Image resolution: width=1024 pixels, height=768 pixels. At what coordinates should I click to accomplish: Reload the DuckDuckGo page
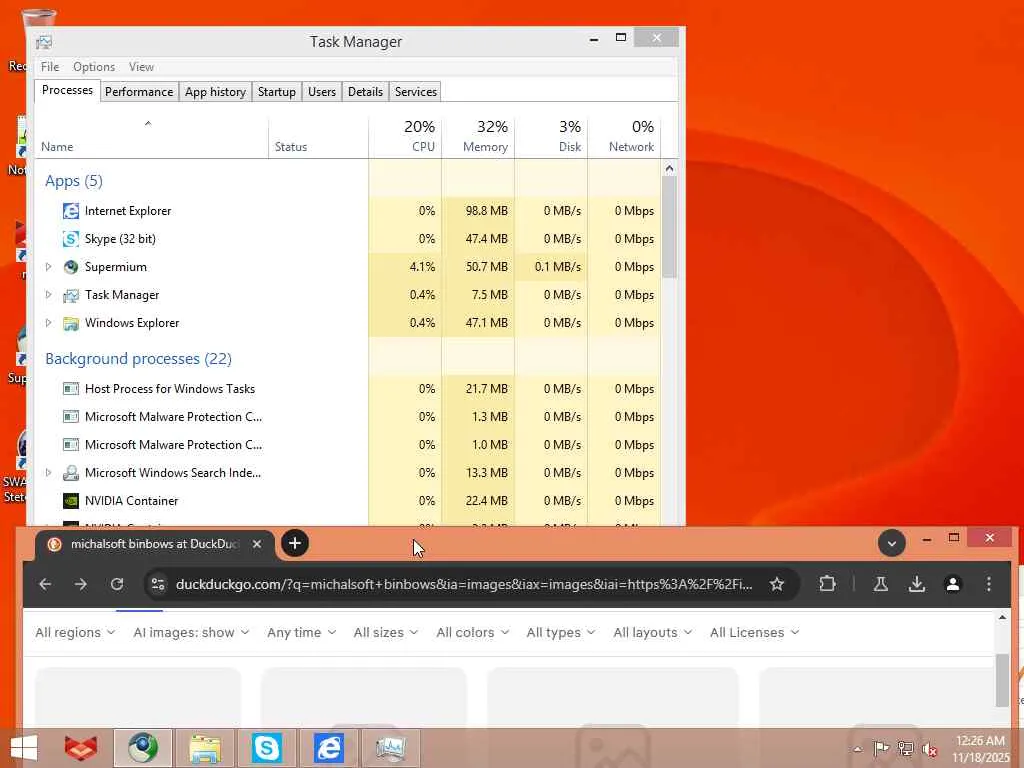[117, 584]
